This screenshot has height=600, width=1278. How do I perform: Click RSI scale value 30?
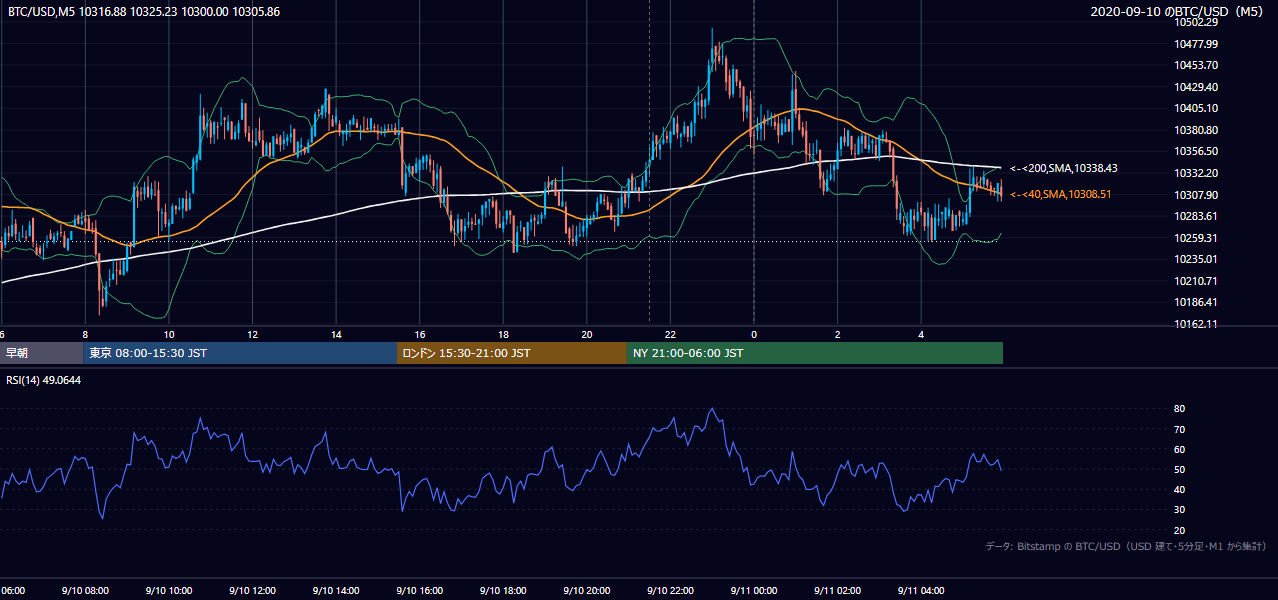(1180, 509)
